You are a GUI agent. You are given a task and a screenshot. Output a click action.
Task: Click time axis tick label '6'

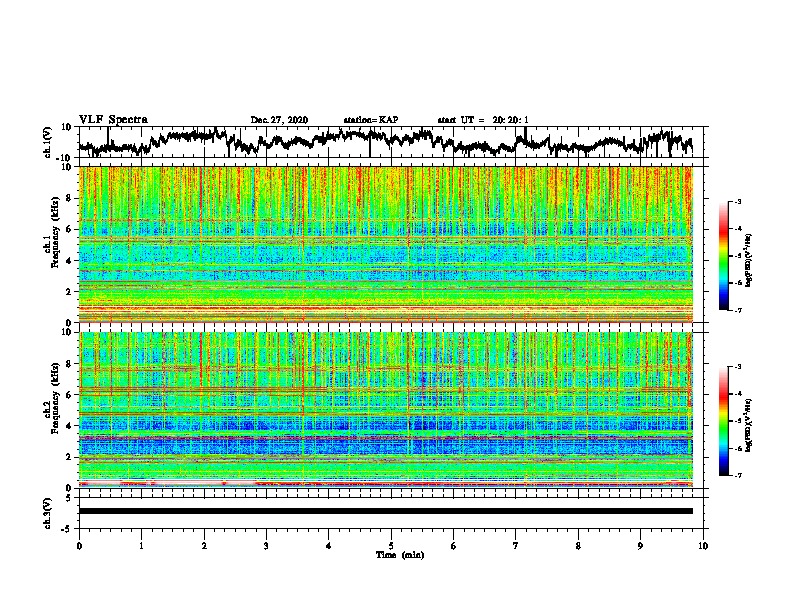click(453, 546)
